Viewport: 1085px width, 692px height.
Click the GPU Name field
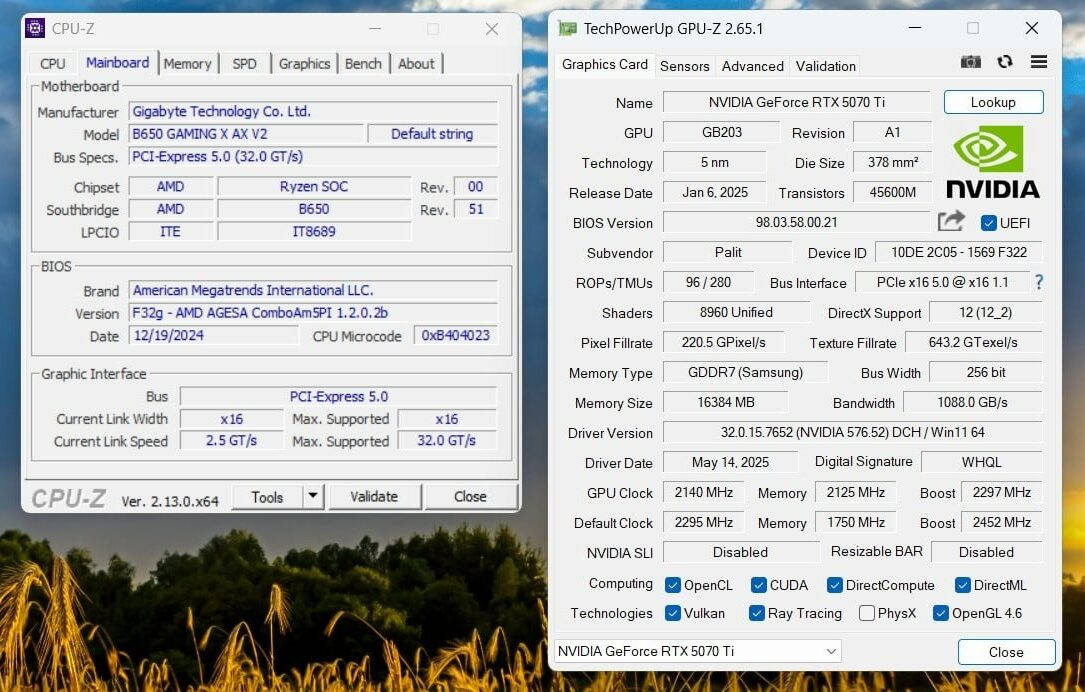[x=796, y=102]
